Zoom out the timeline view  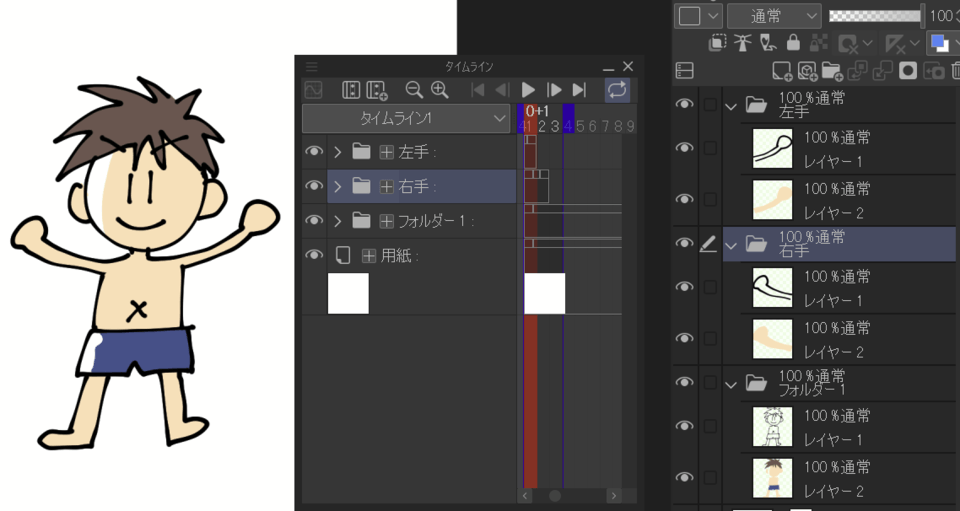coord(414,90)
